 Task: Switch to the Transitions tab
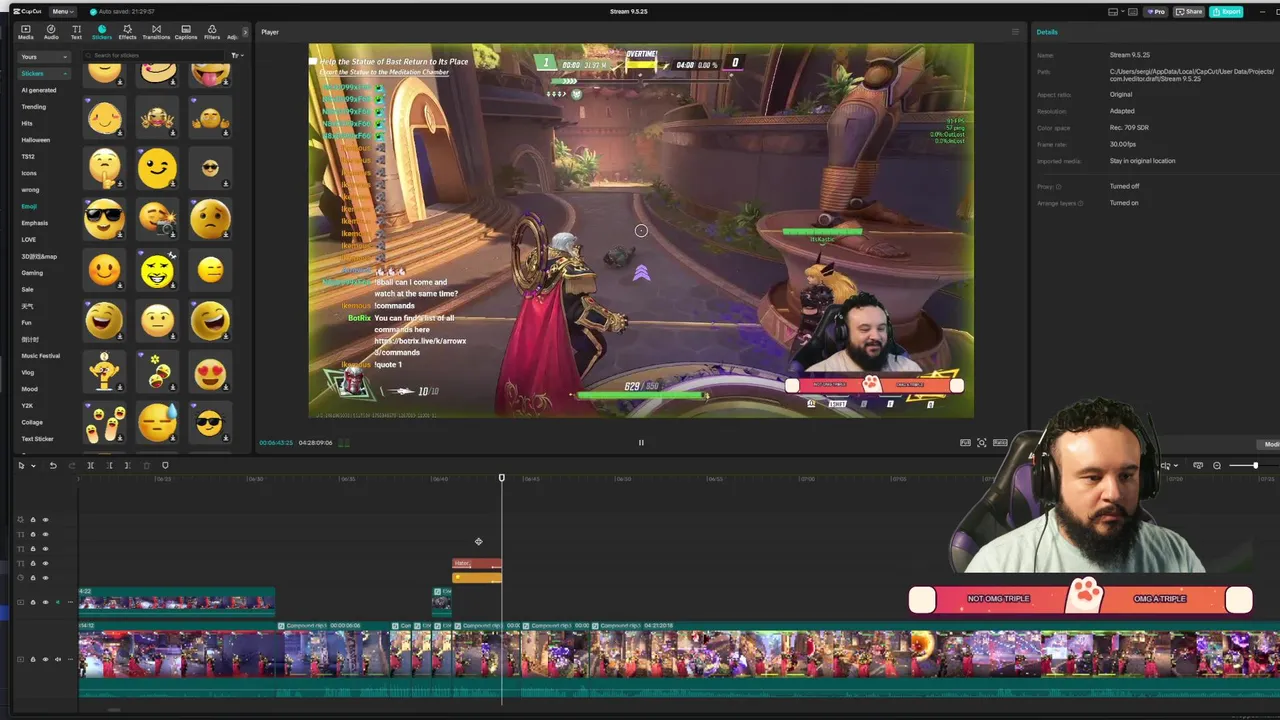156,31
